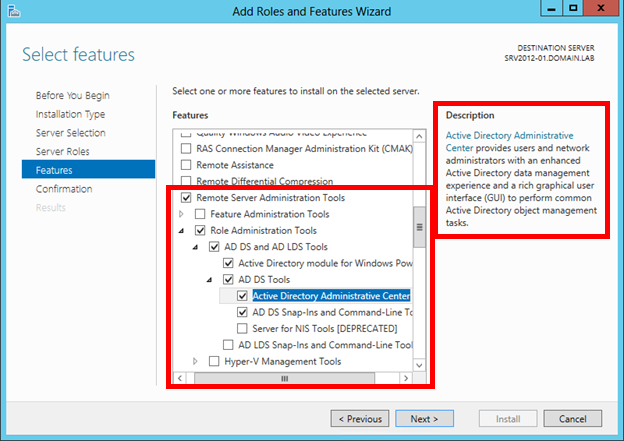Click SRV2012-01.DOMAIN.LAB server name

click(549, 58)
